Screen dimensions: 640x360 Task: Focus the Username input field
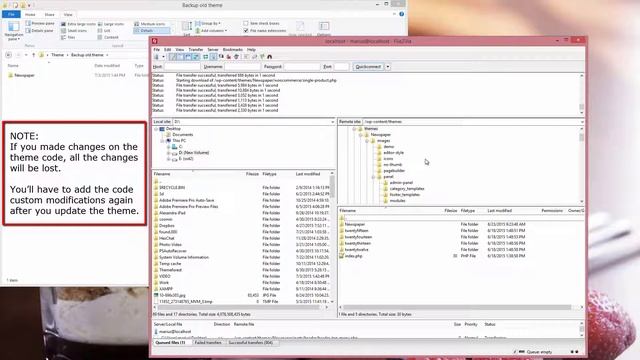pyautogui.click(x=242, y=67)
